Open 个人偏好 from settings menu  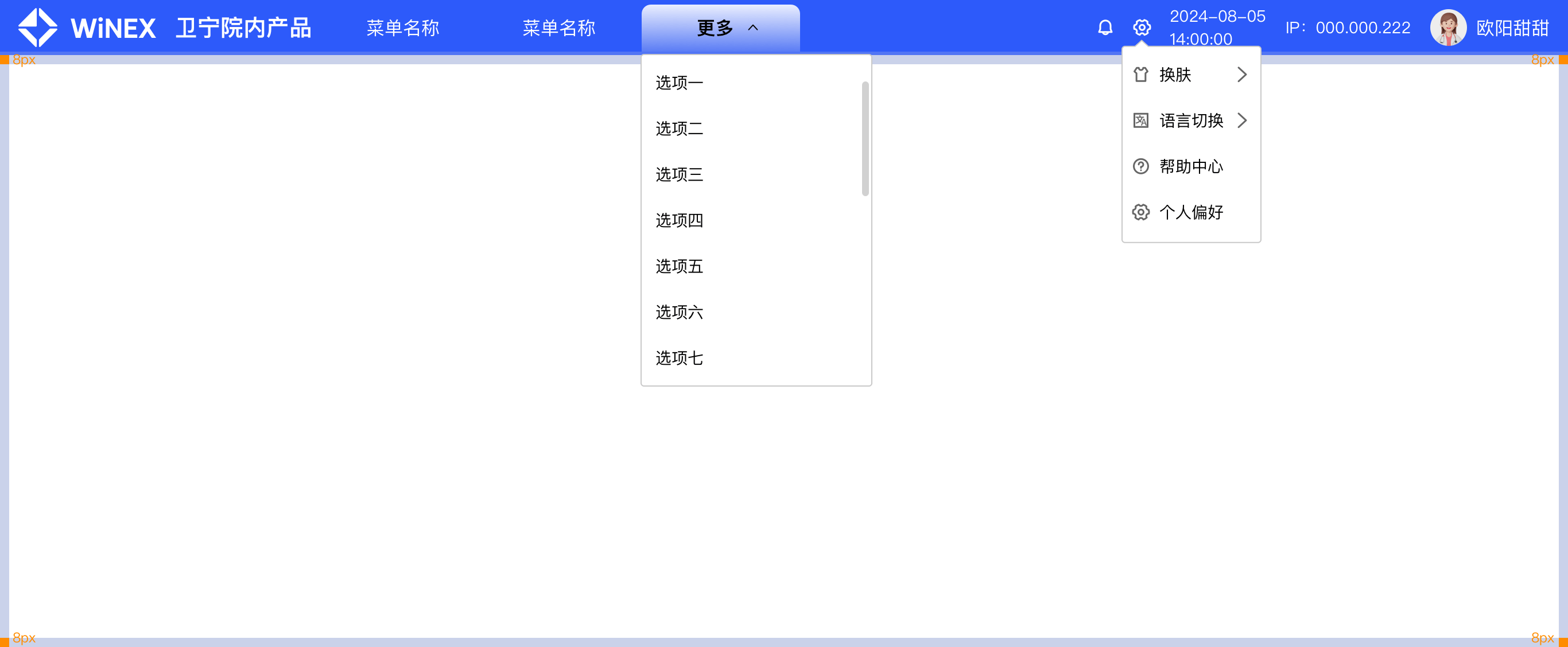point(1191,212)
